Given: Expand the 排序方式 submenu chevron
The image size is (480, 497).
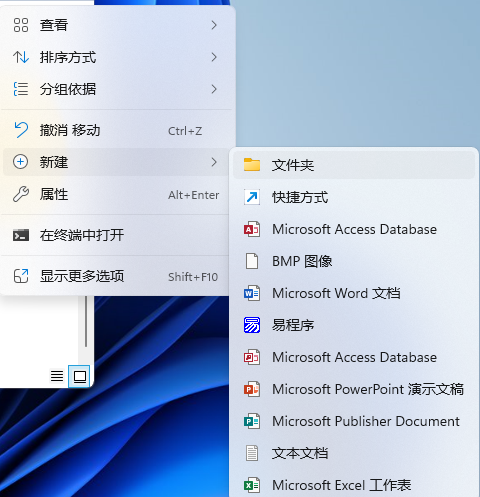Looking at the screenshot, I should [x=214, y=57].
